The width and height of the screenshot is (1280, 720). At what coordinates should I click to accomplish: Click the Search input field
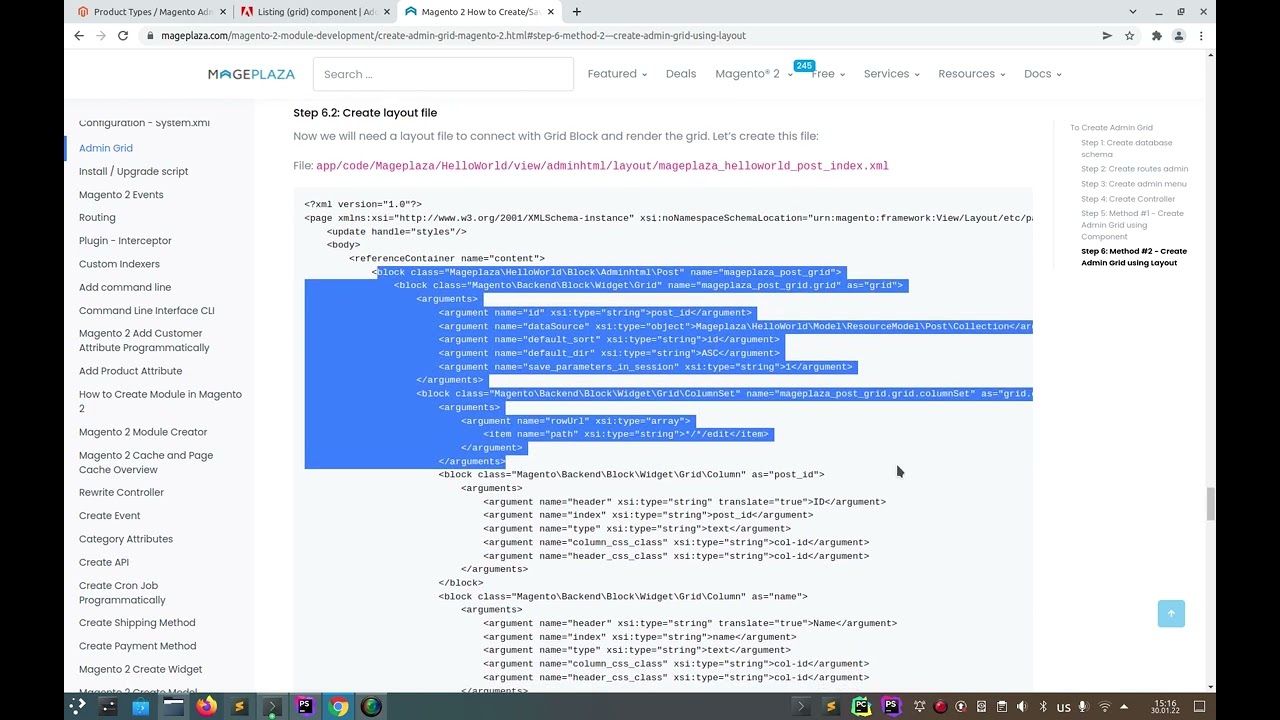click(443, 74)
